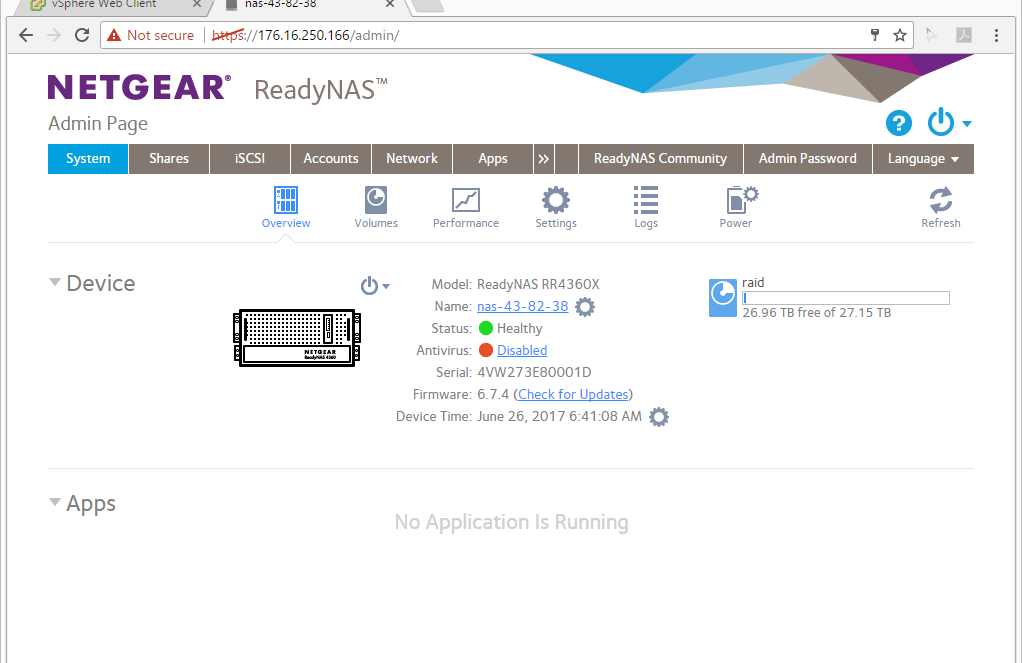Click the Healthy status text

[x=519, y=329]
